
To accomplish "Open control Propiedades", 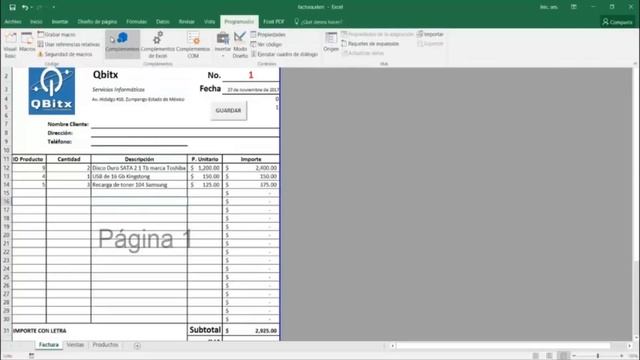I will pos(268,35).
